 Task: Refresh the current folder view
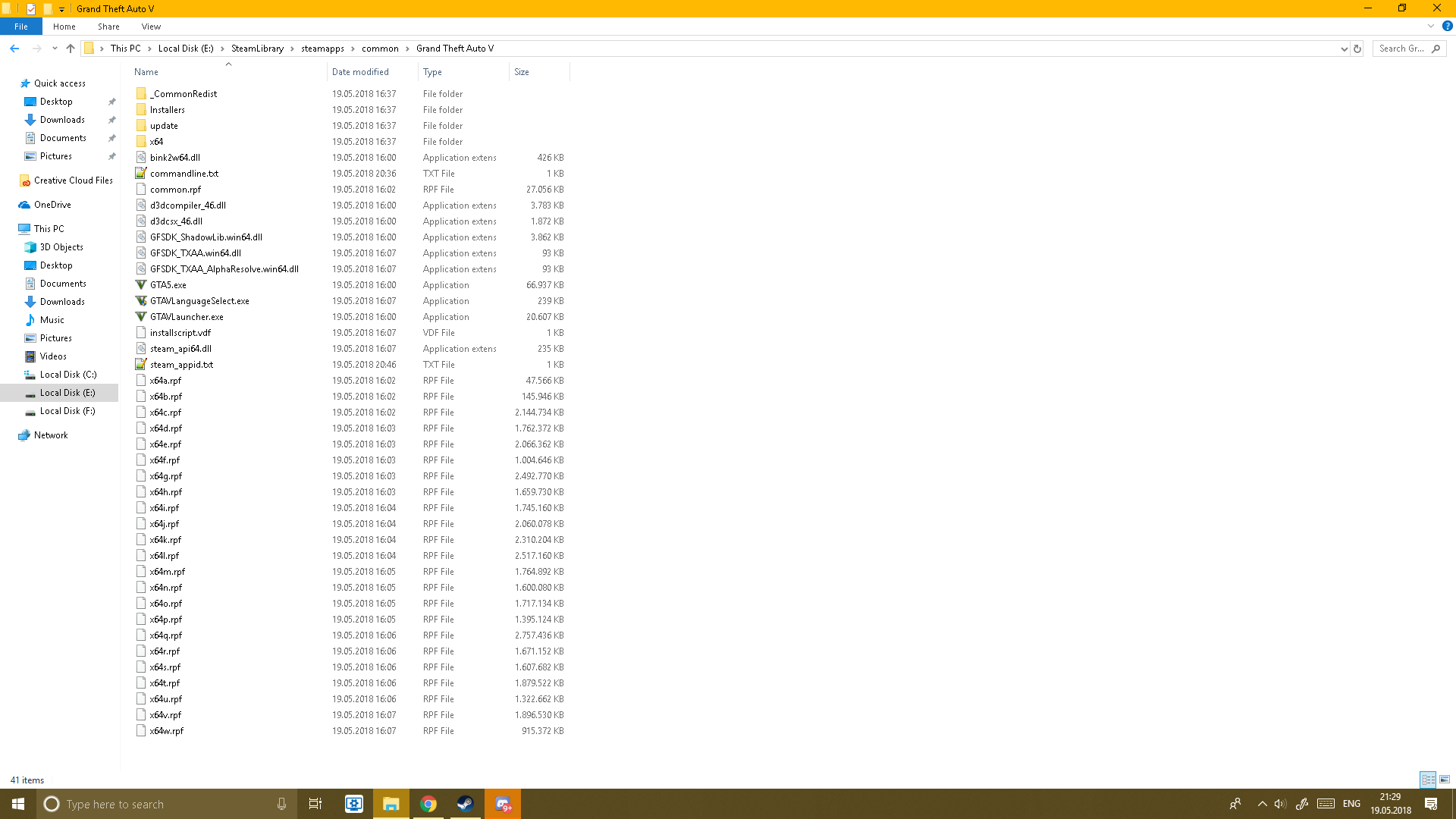[x=1357, y=49]
